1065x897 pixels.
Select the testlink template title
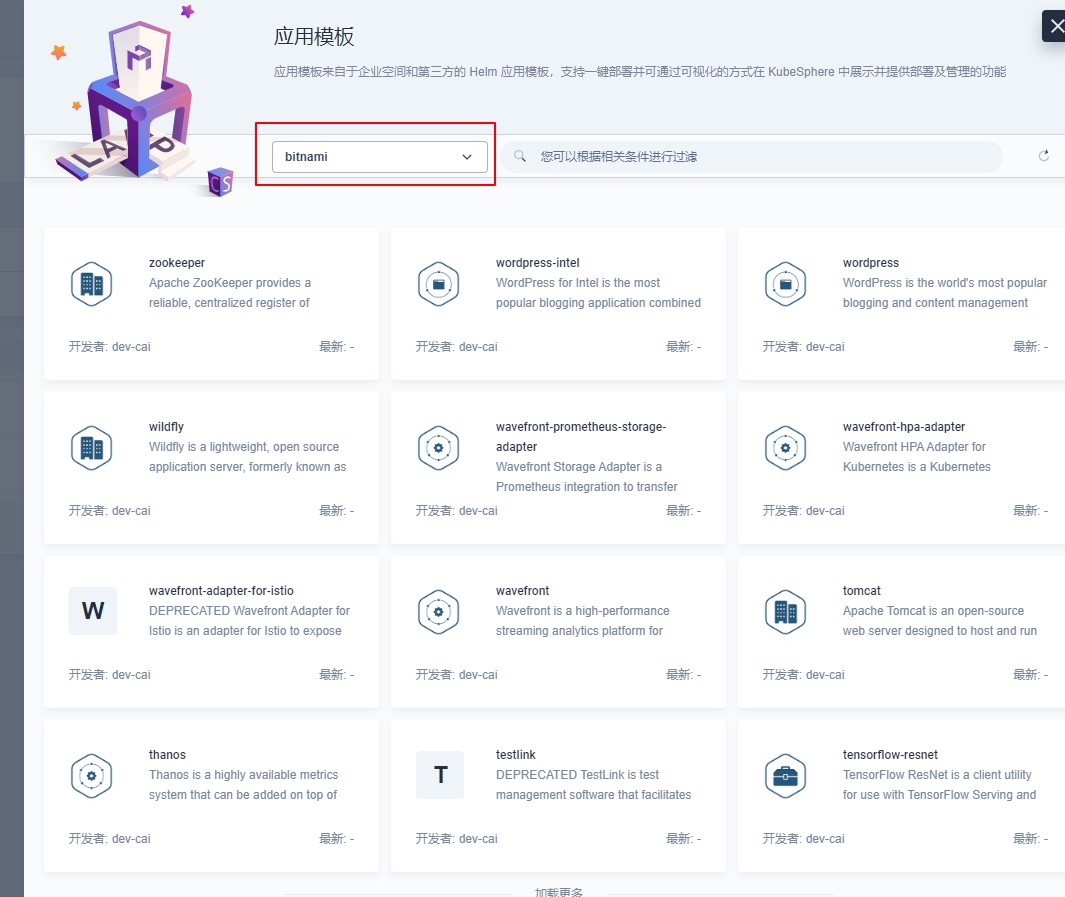(516, 754)
